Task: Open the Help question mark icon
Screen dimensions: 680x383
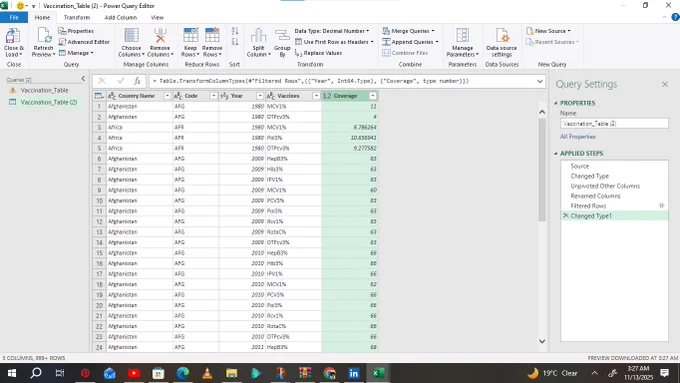Action: pos(675,17)
